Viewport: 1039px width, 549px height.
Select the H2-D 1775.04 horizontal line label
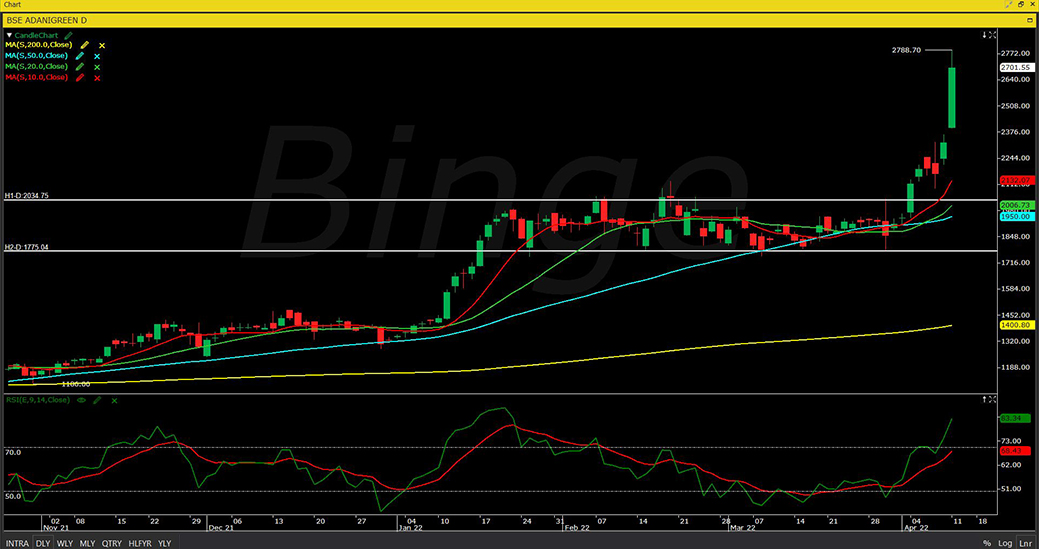27,247
